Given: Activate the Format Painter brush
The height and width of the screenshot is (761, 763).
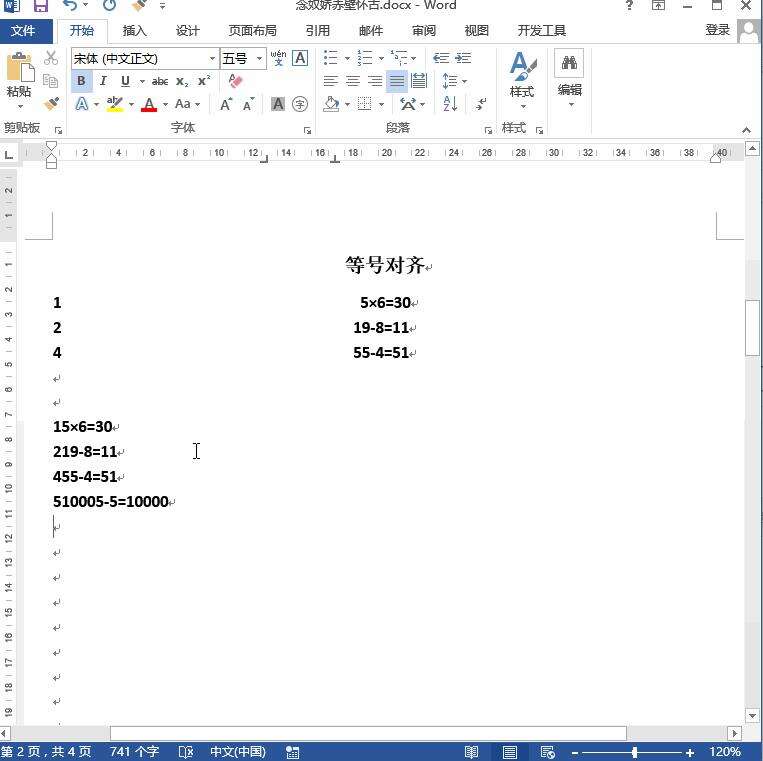Looking at the screenshot, I should click(x=51, y=103).
